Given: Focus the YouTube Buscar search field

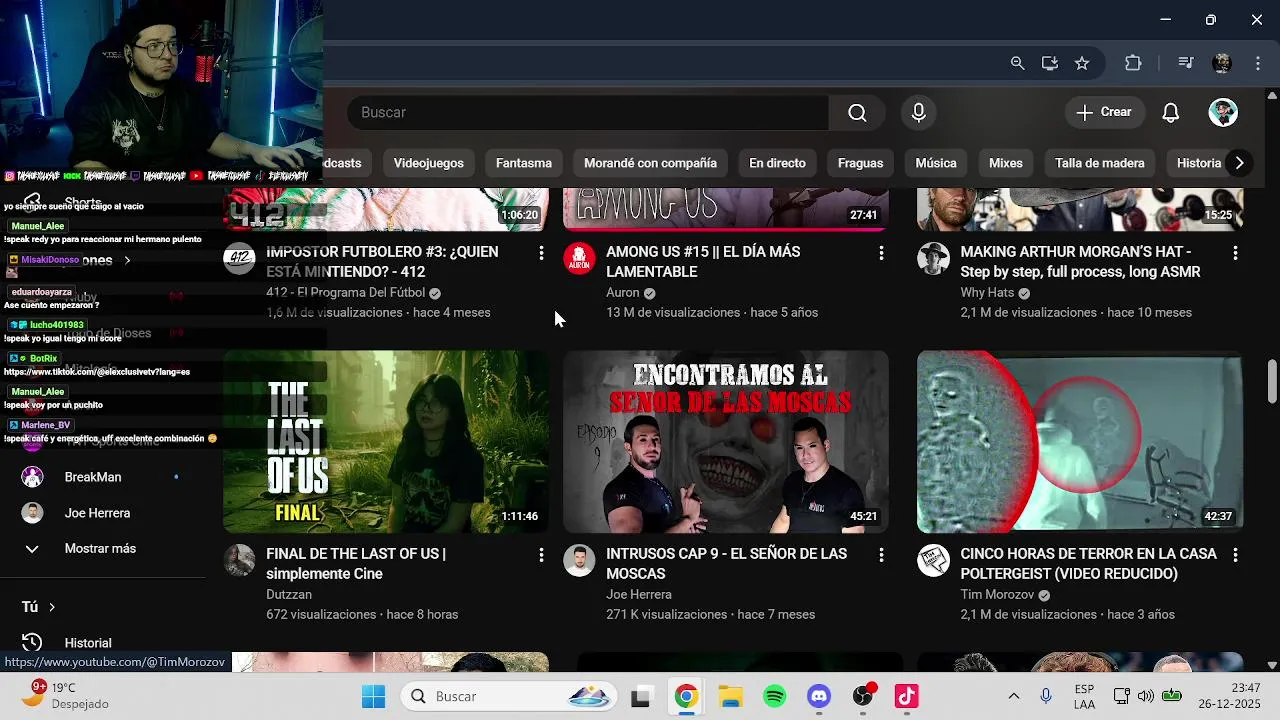Looking at the screenshot, I should click(588, 113).
